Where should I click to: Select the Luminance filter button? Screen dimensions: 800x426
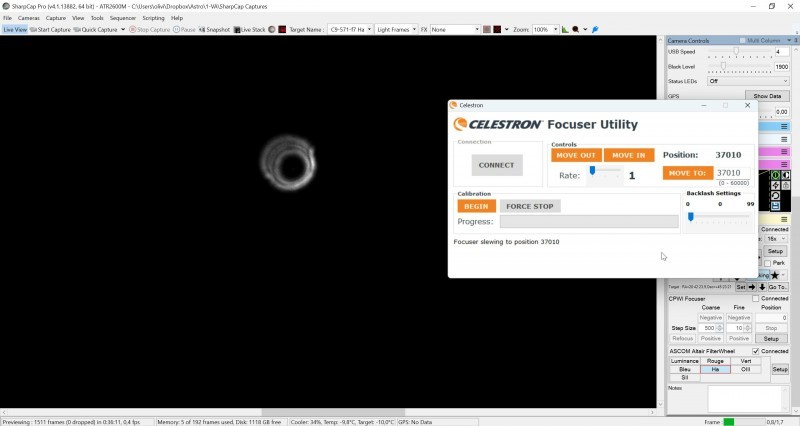[685, 361]
